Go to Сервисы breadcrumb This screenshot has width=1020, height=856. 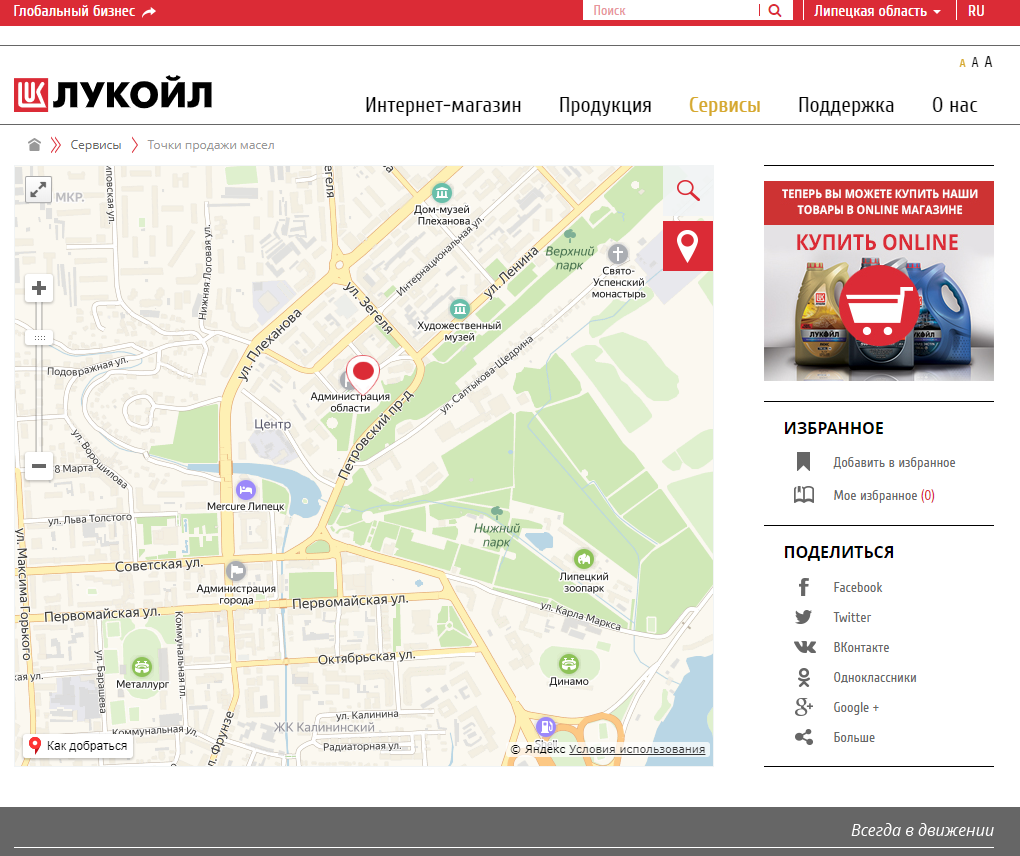click(96, 144)
